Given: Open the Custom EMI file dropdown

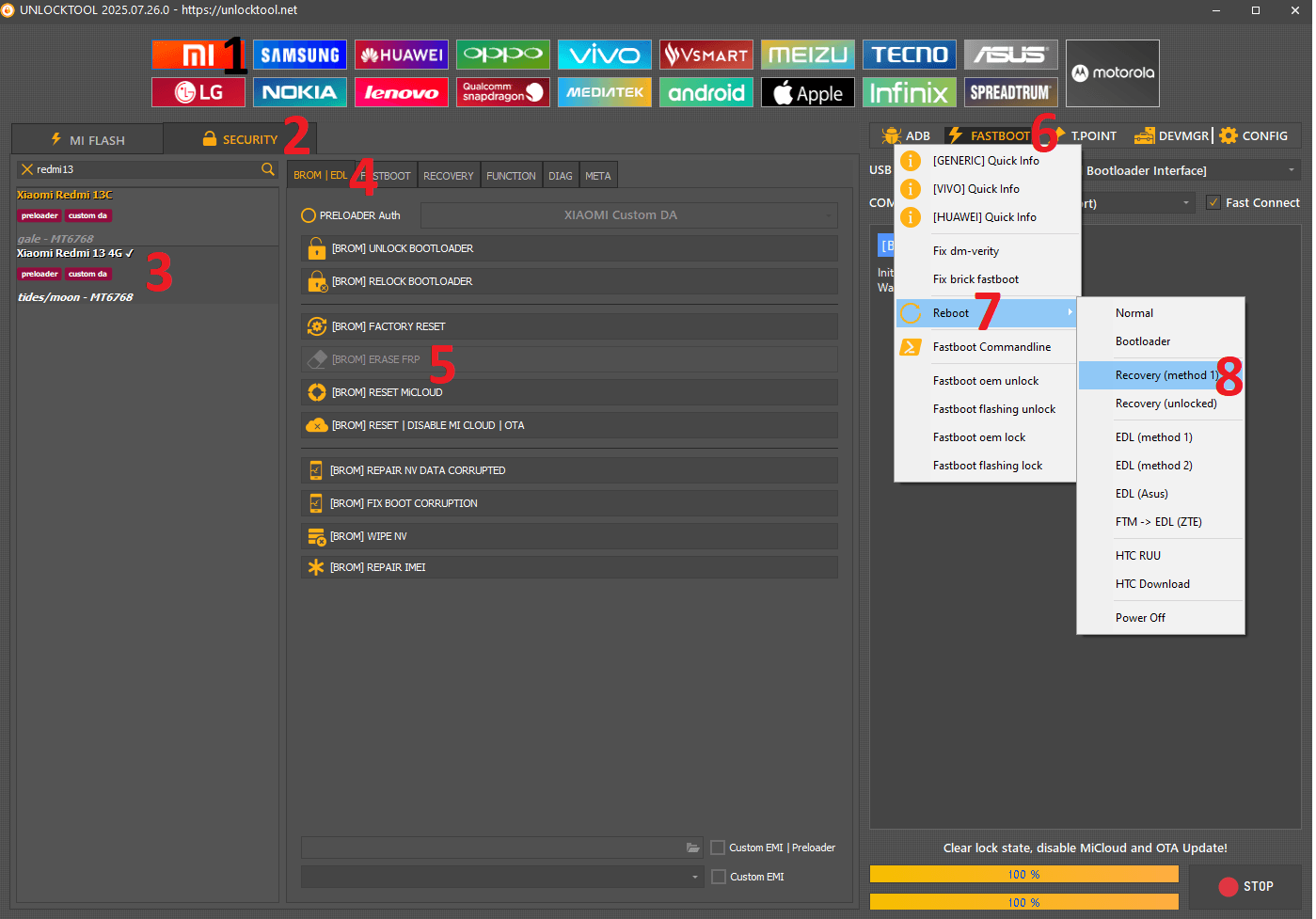Looking at the screenshot, I should (x=502, y=877).
